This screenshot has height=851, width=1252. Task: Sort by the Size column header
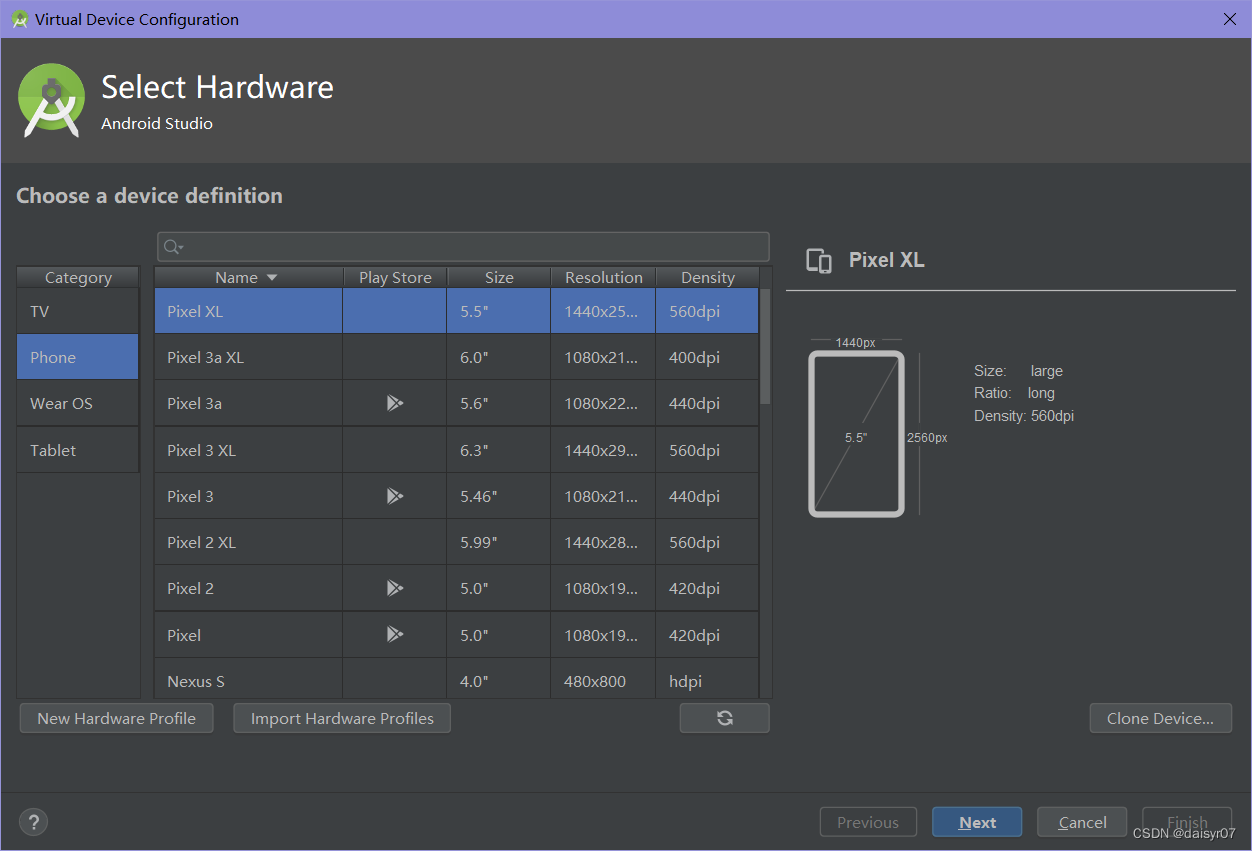499,277
